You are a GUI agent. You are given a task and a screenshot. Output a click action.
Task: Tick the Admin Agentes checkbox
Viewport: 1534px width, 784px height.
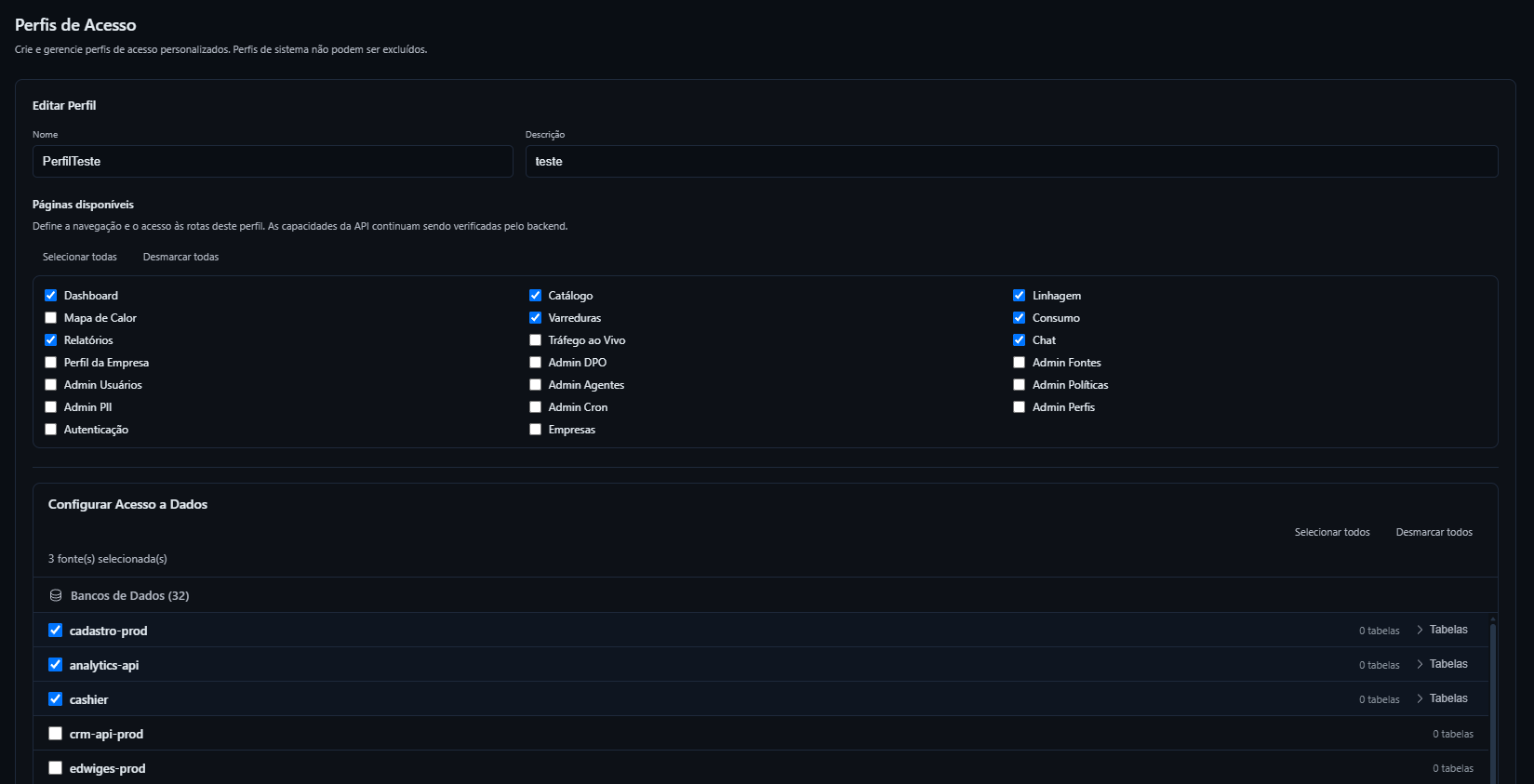536,385
